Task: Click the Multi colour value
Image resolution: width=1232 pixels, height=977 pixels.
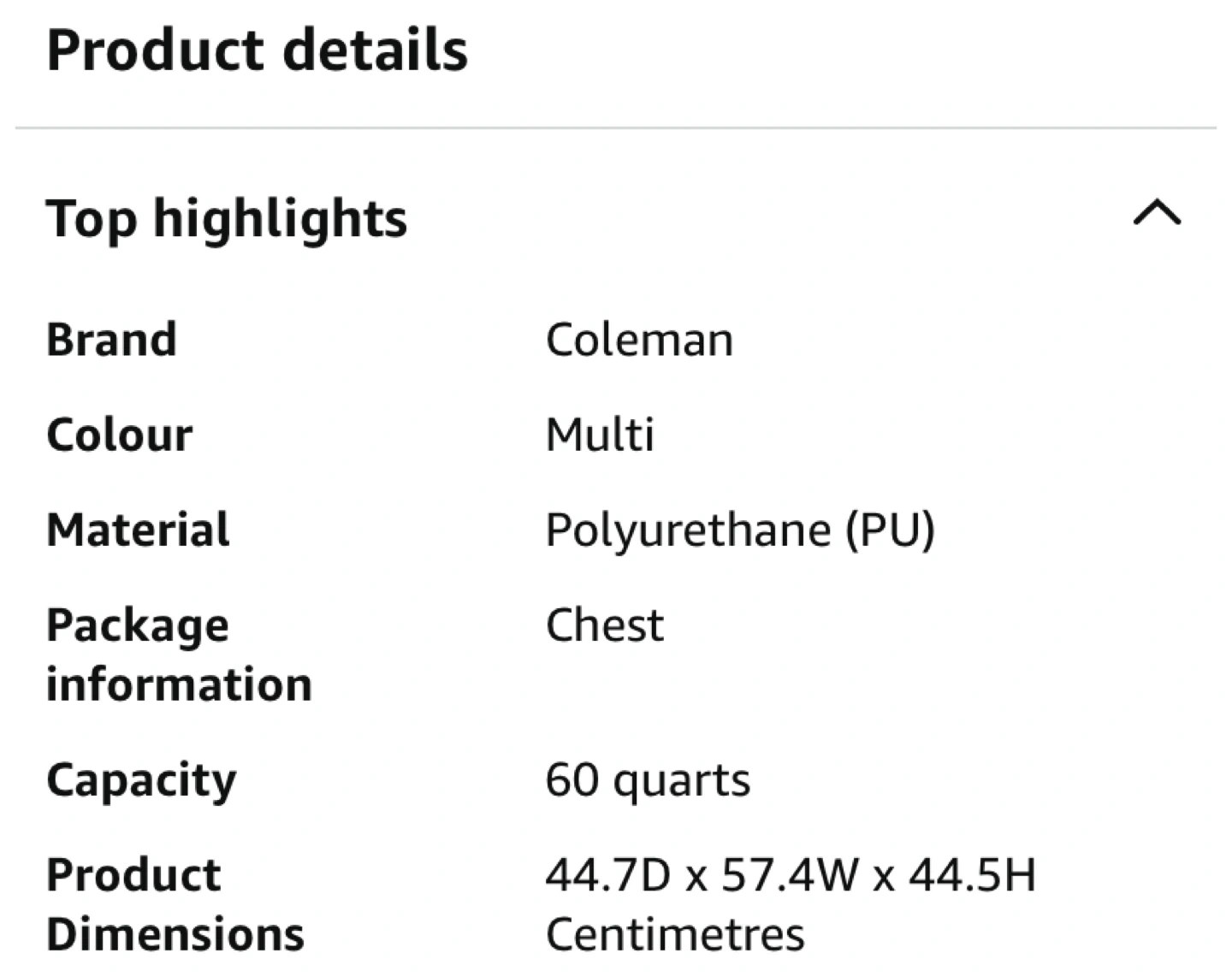Action: (x=600, y=435)
